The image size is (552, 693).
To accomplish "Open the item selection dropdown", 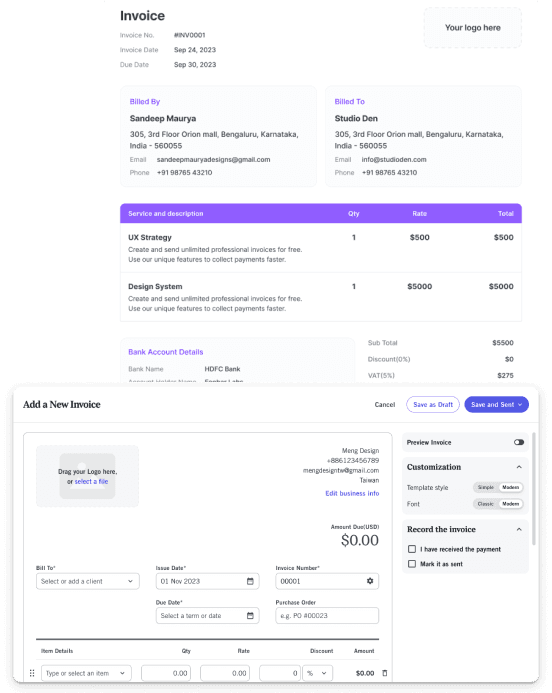I will [86, 673].
